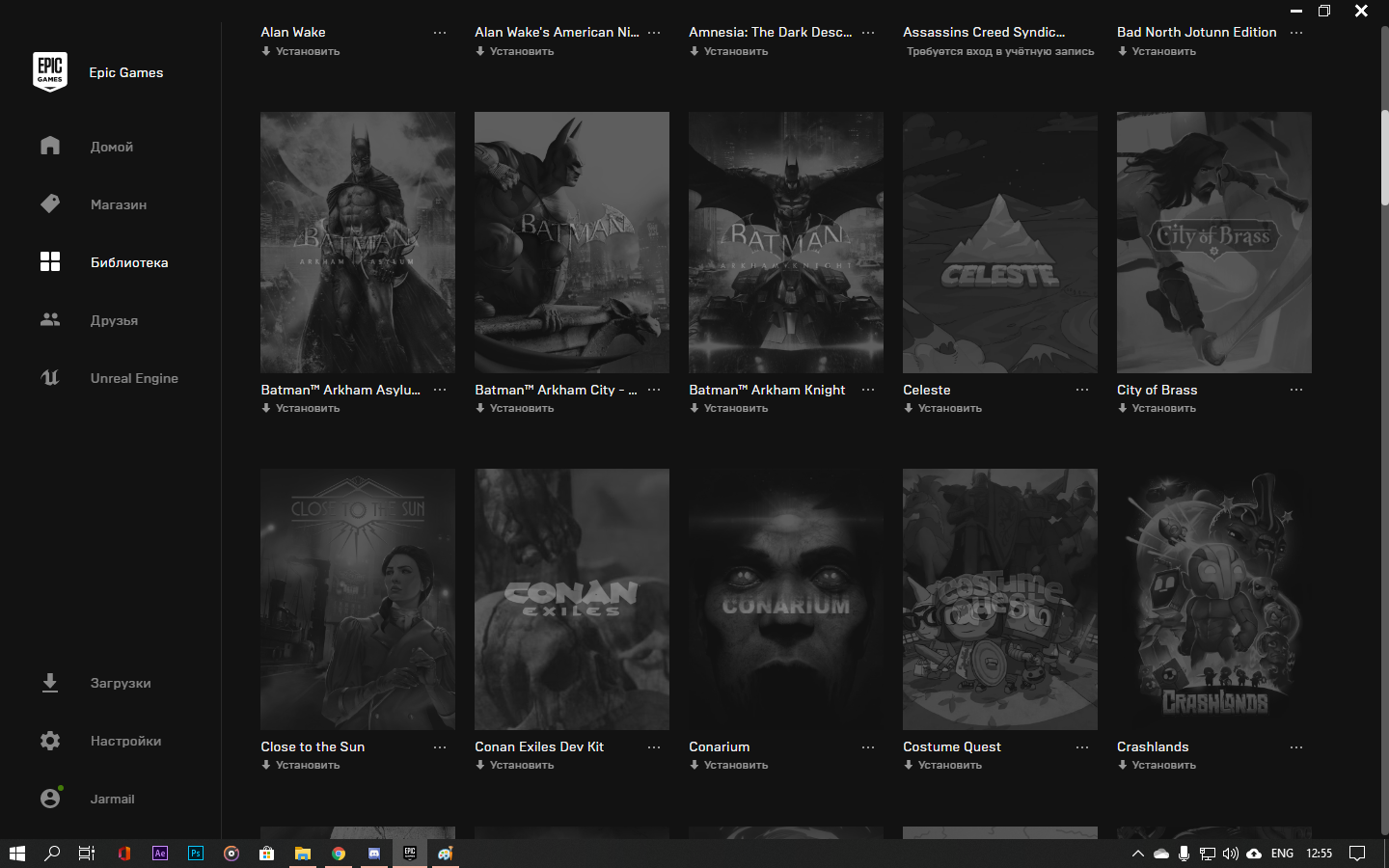Open options menu for Celeste
This screenshot has height=868, width=1389.
click(x=1082, y=390)
